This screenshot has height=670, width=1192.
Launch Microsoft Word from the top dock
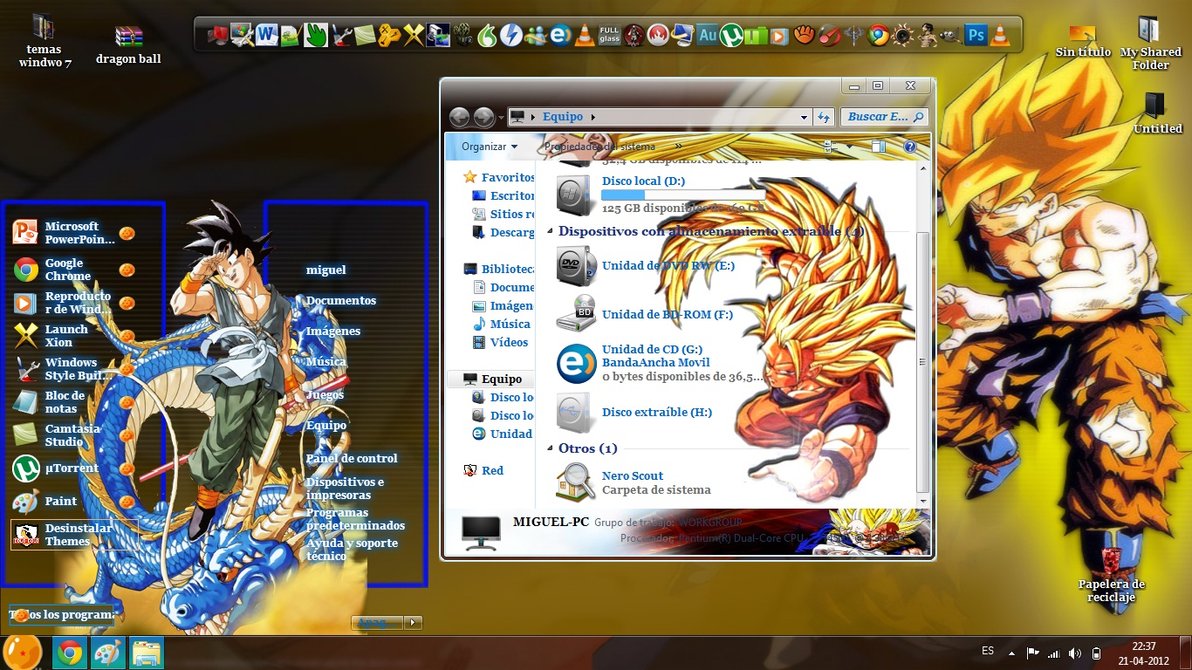coord(266,35)
